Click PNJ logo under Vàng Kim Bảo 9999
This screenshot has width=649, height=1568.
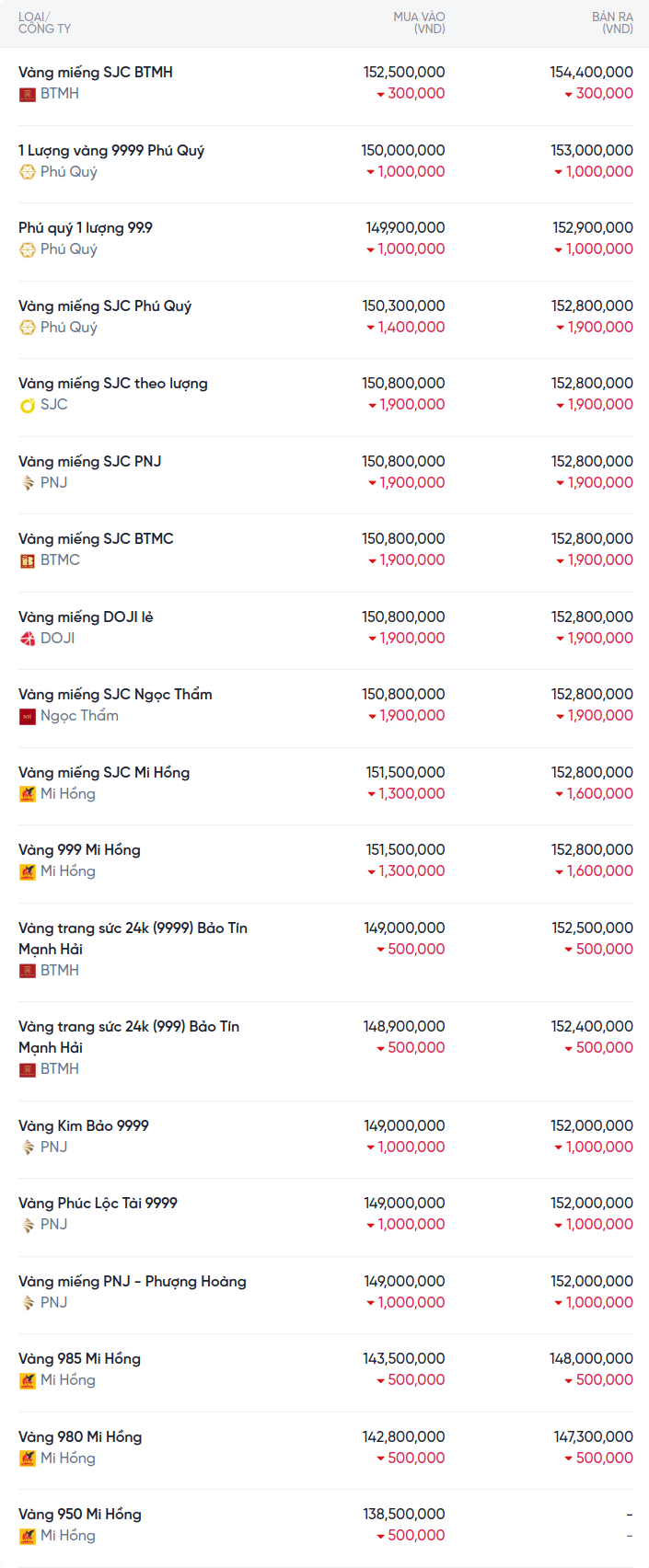(28, 1147)
